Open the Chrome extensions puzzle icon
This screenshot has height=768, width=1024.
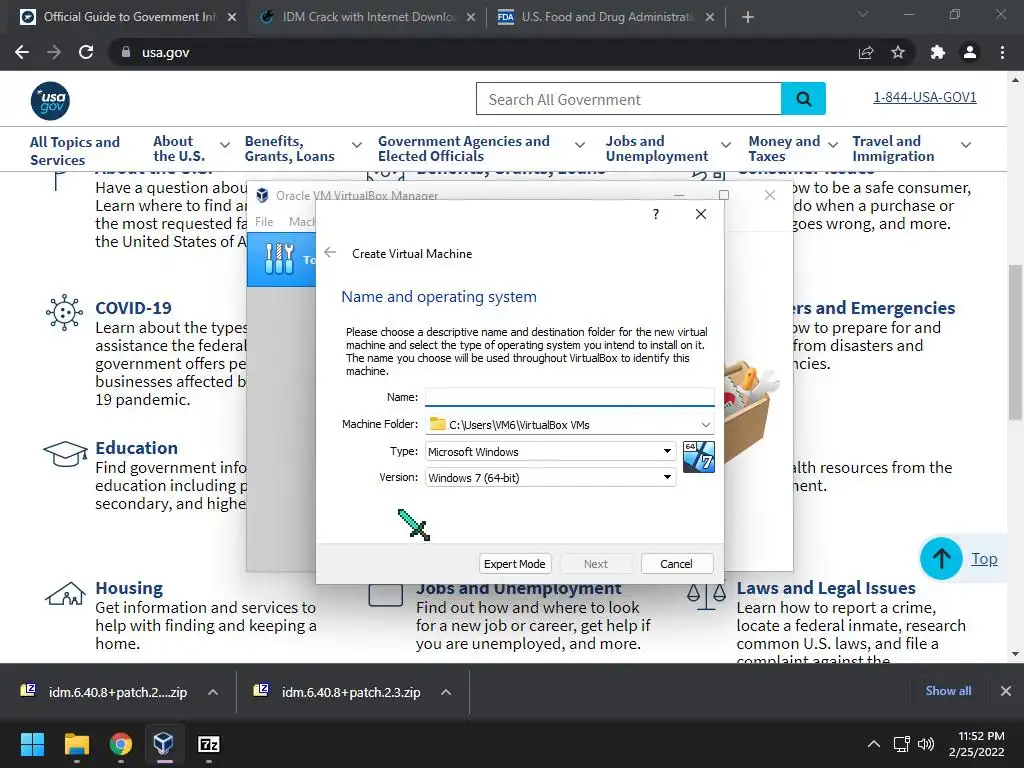click(938, 52)
